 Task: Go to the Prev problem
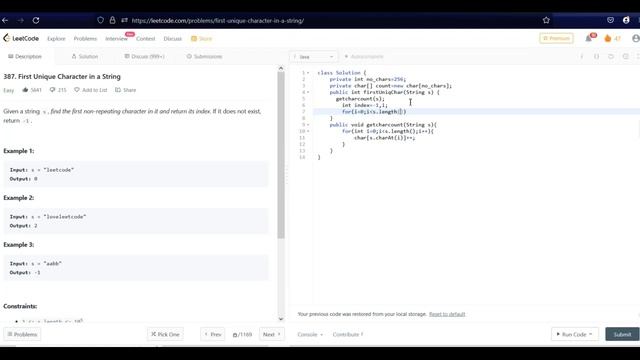213,334
